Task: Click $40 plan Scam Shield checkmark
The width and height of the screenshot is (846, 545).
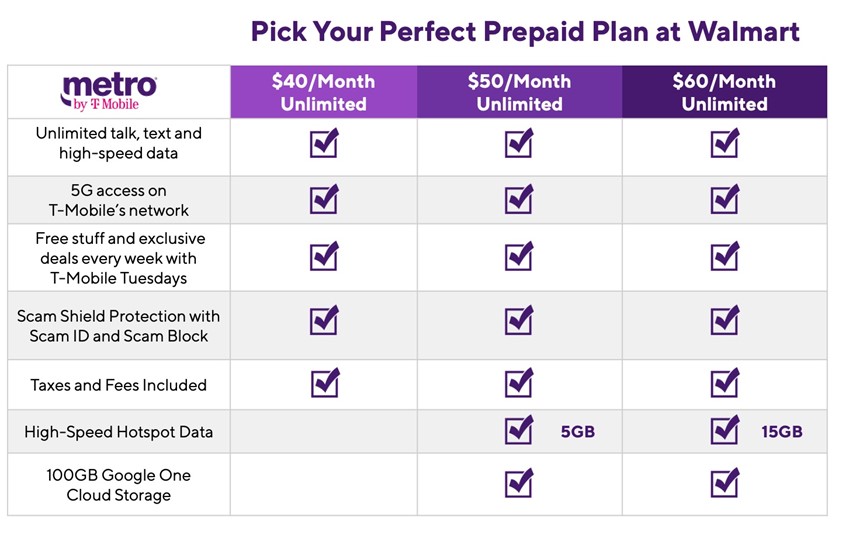Action: 324,321
